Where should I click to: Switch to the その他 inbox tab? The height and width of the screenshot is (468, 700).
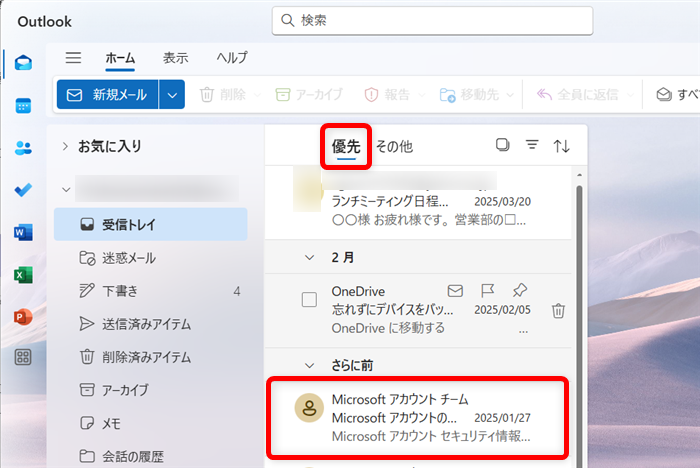[394, 146]
